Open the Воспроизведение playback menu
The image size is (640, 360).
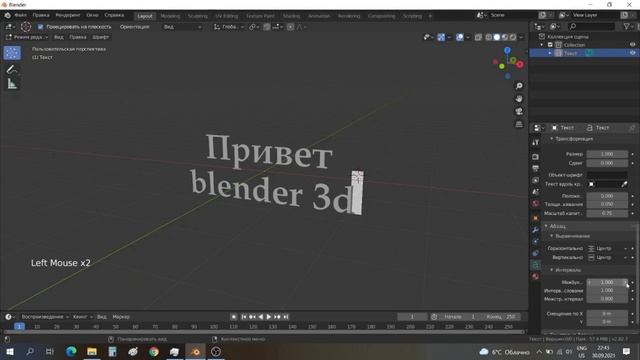(x=45, y=317)
